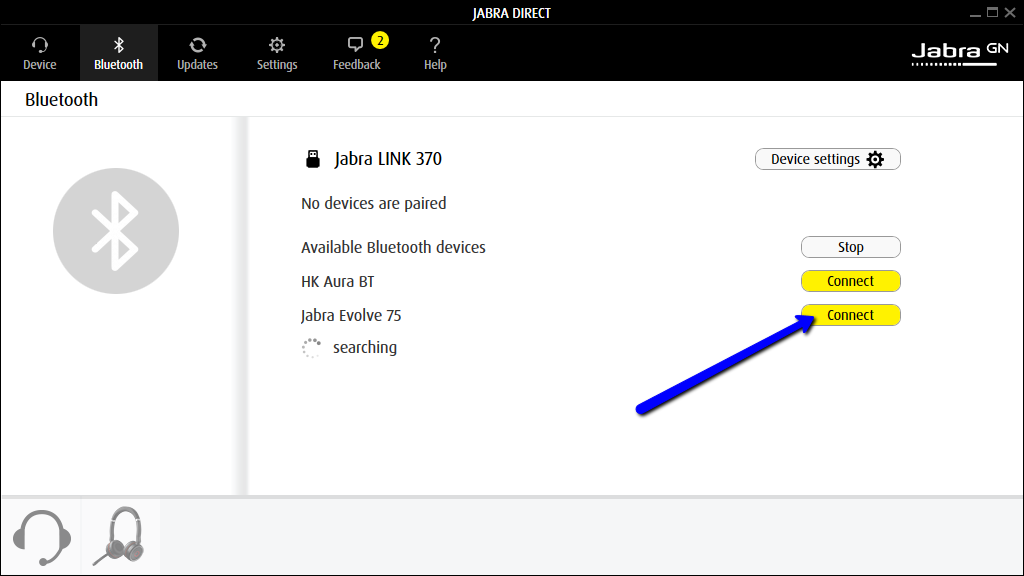This screenshot has width=1024, height=576.
Task: Open the Help tab
Action: 435,53
